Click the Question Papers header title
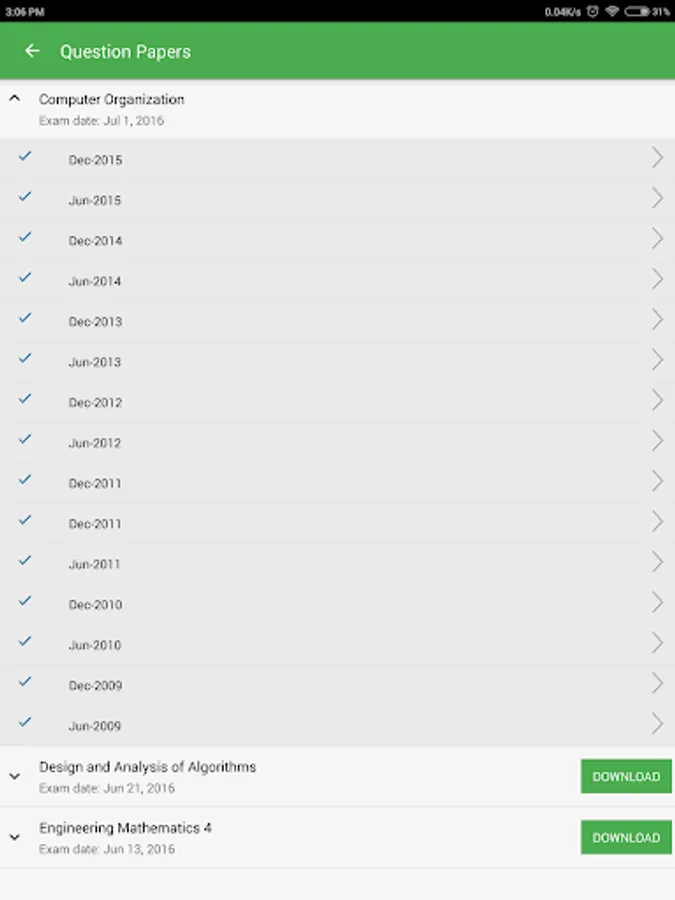Image resolution: width=675 pixels, height=900 pixels. [x=125, y=52]
